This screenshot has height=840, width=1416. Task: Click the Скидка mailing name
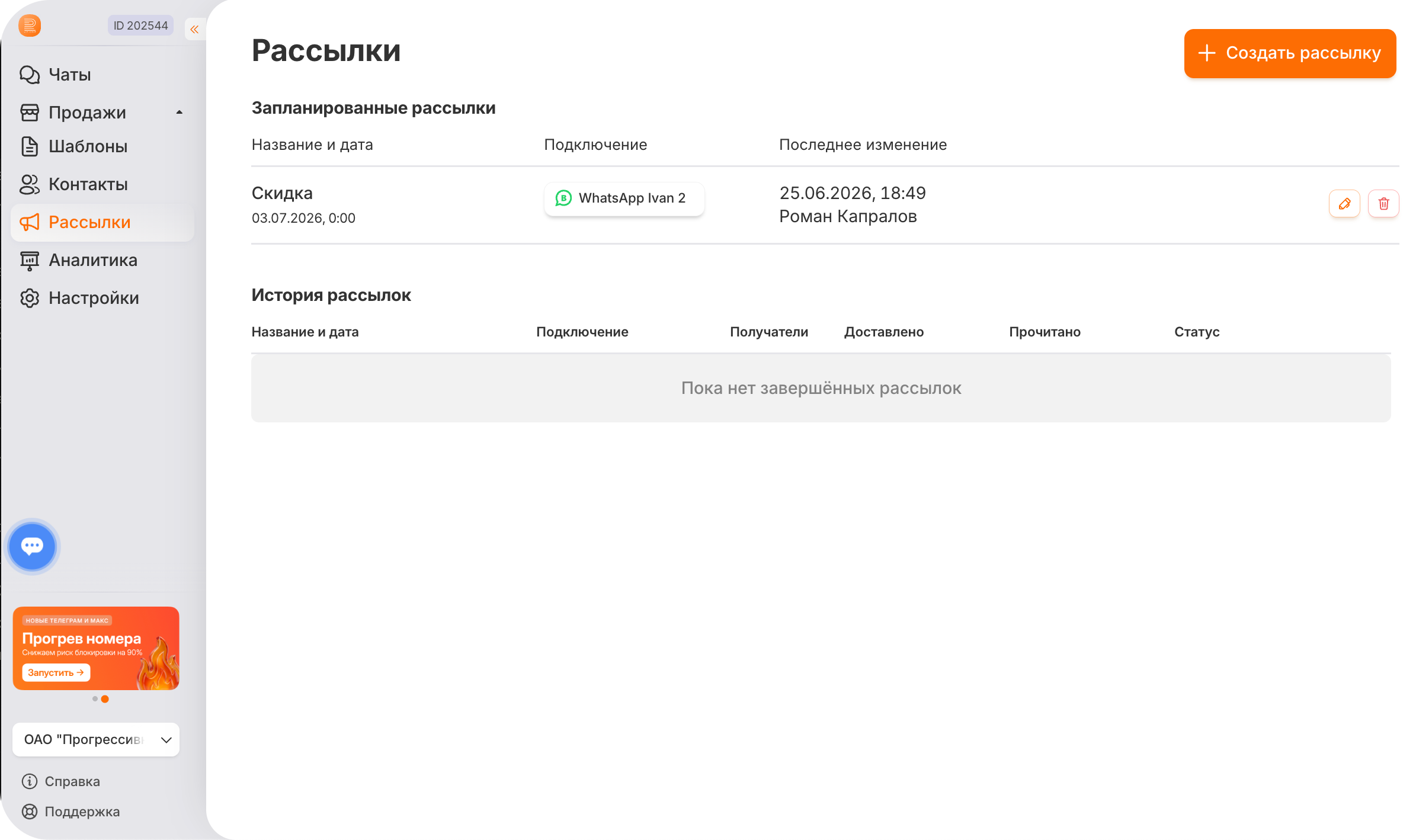click(282, 193)
